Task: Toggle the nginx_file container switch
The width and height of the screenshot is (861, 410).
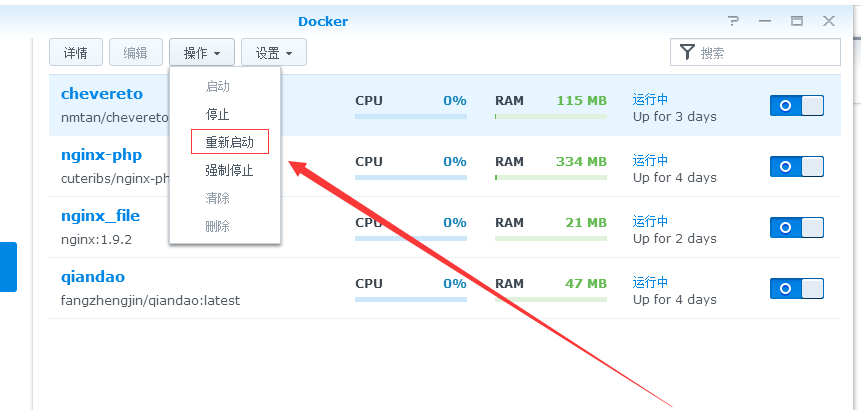Action: coord(797,227)
